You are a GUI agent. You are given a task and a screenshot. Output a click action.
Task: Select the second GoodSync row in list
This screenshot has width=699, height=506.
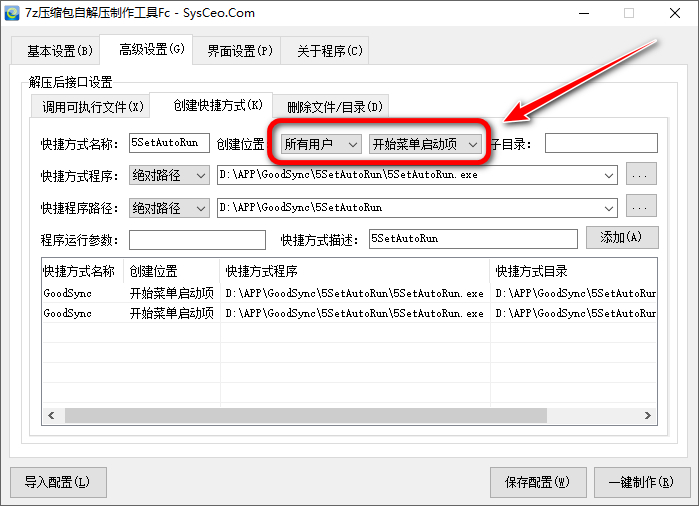350,313
